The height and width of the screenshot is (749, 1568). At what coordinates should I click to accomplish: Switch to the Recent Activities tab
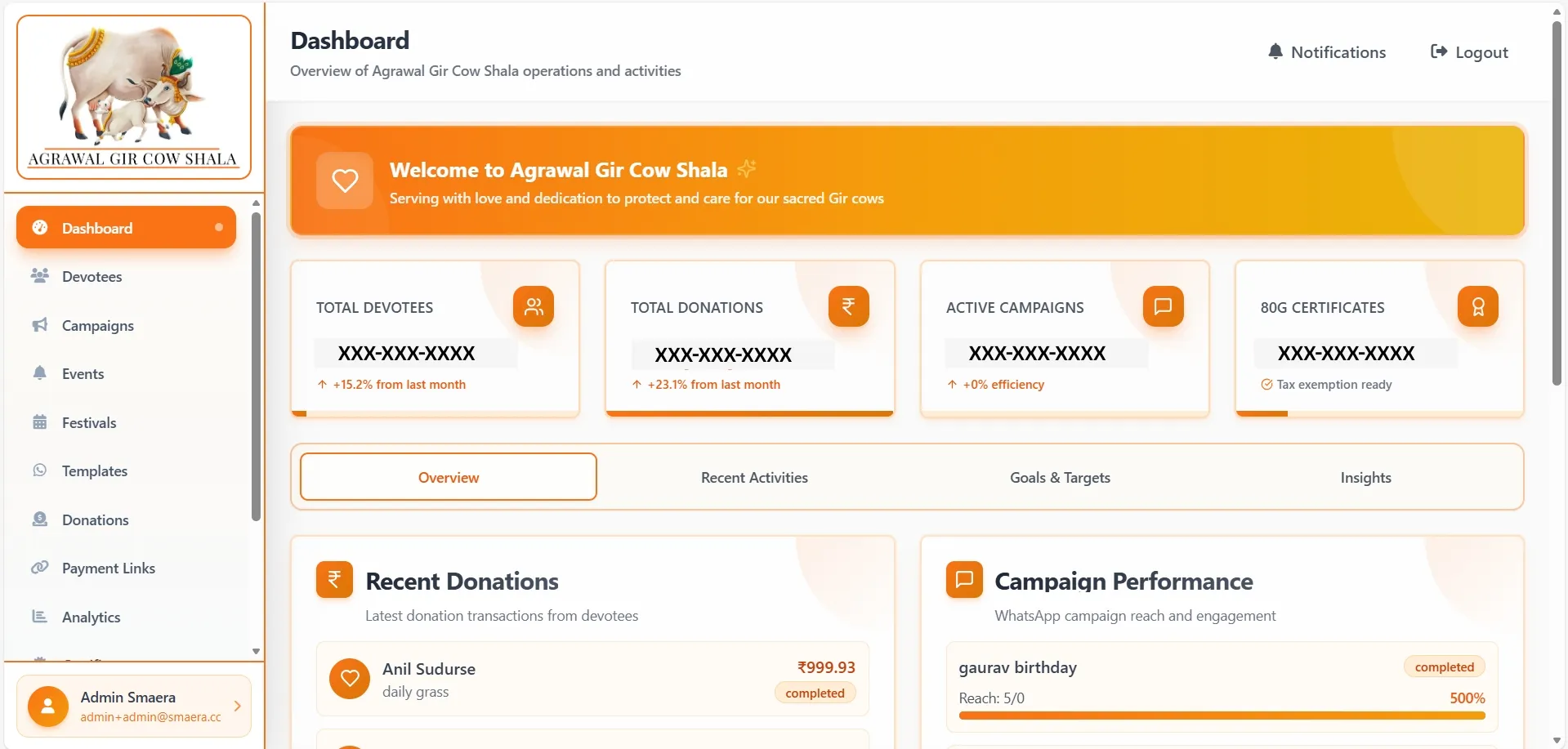point(754,478)
